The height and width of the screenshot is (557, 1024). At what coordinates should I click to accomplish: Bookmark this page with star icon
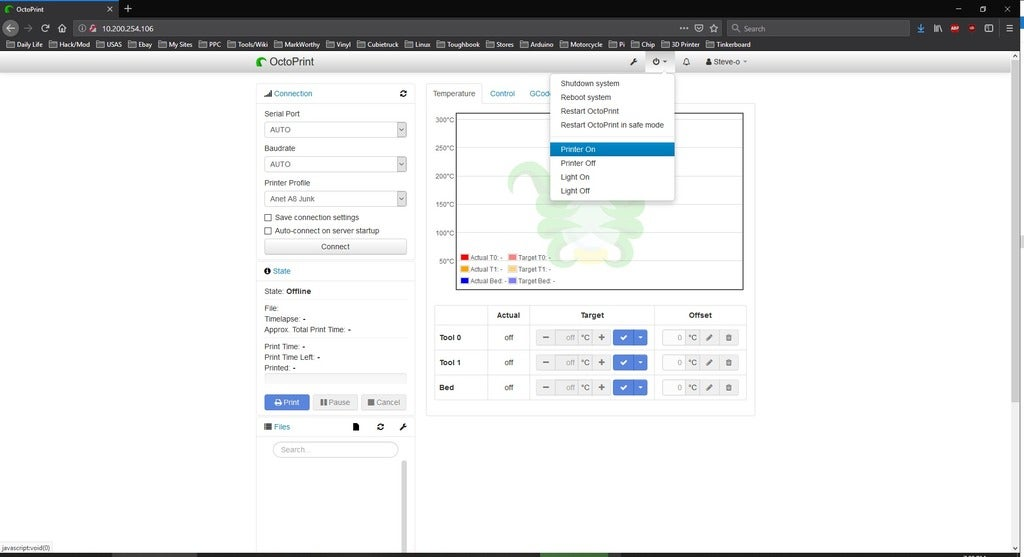(714, 28)
